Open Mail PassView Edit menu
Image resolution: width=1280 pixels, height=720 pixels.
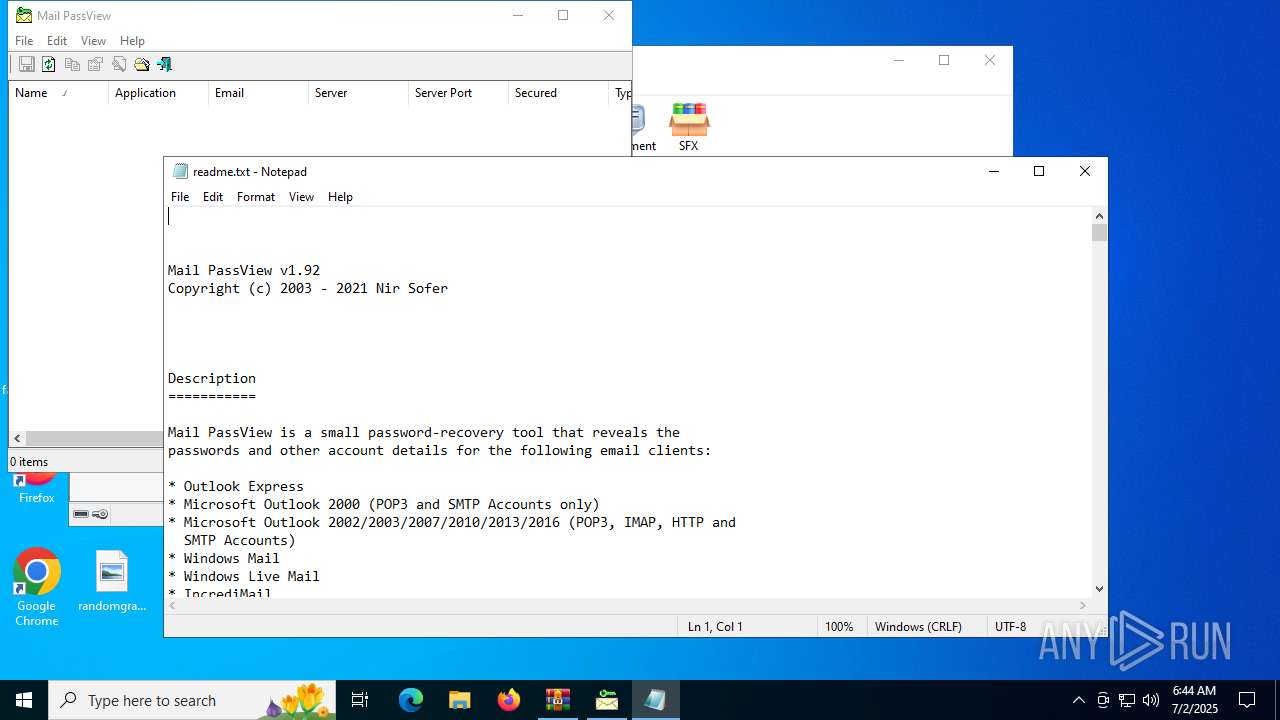point(57,41)
